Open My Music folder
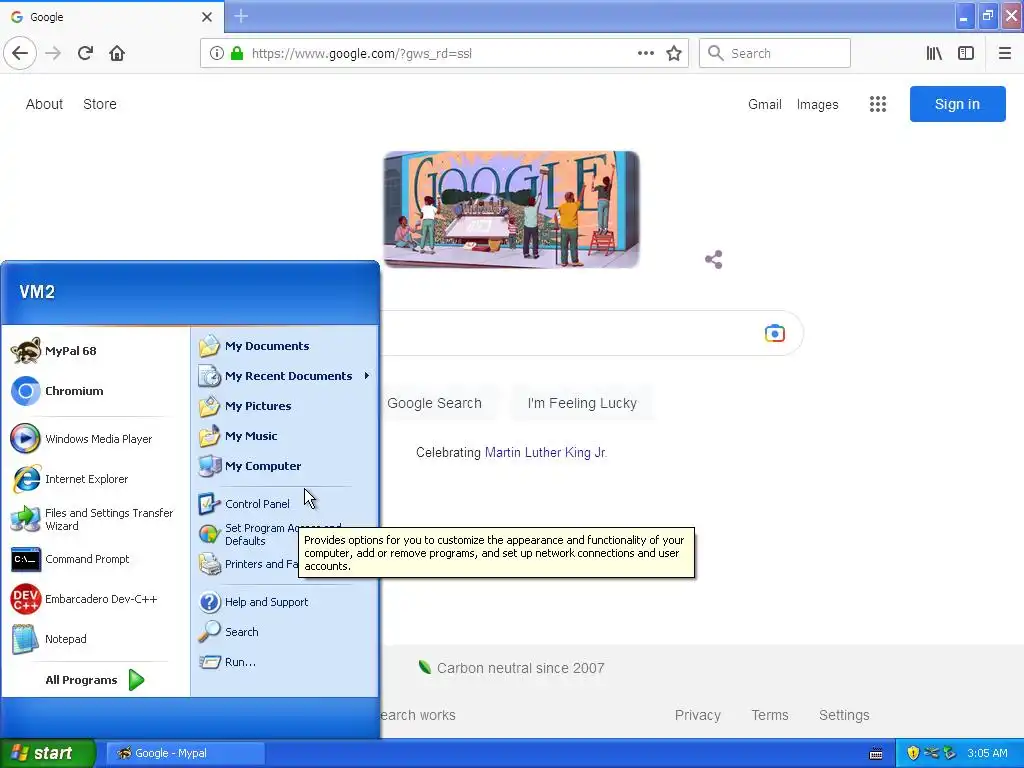 [285, 436]
